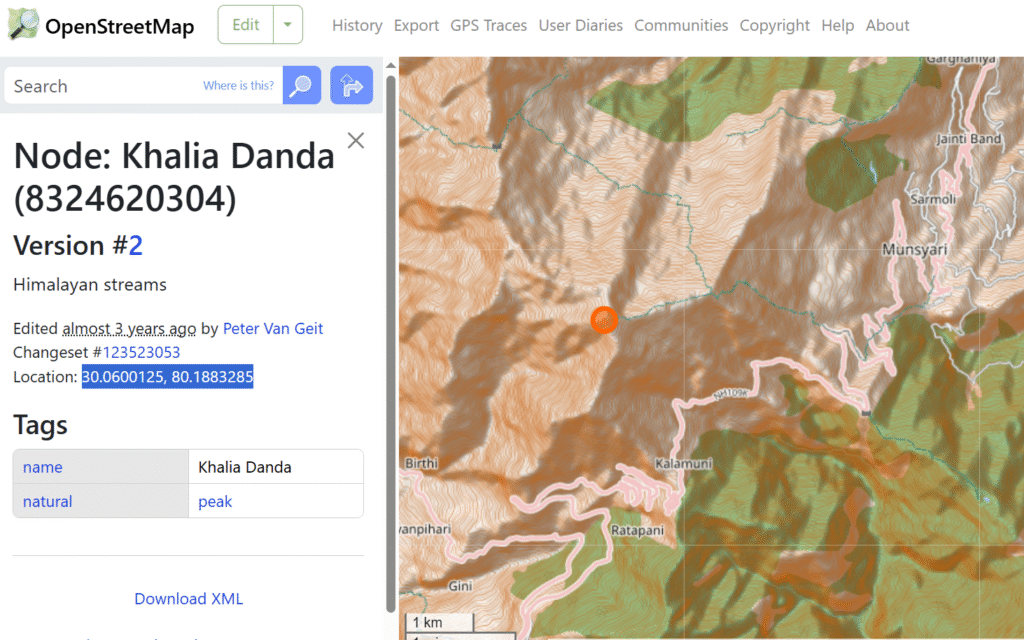
Task: Open User Diaries page
Action: coord(581,25)
